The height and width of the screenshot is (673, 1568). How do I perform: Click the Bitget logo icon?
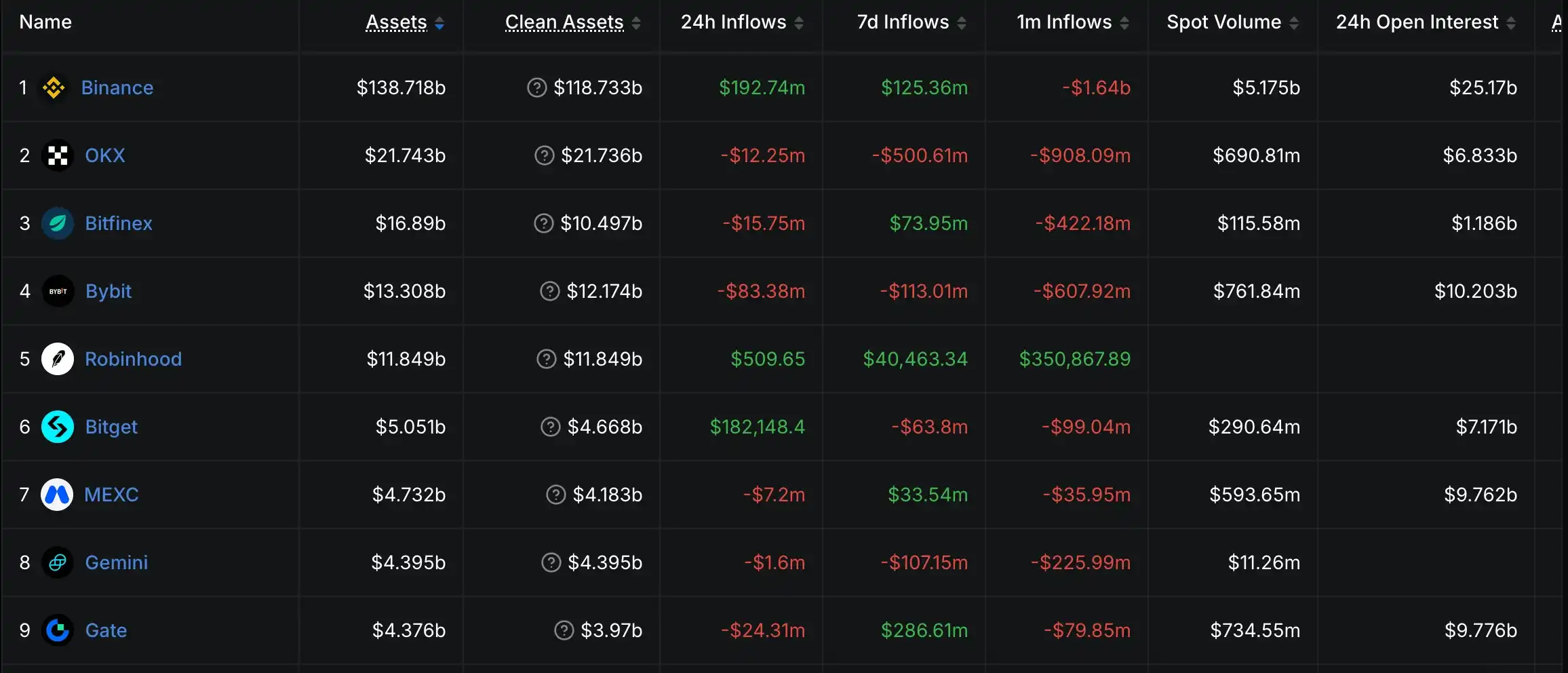[58, 427]
